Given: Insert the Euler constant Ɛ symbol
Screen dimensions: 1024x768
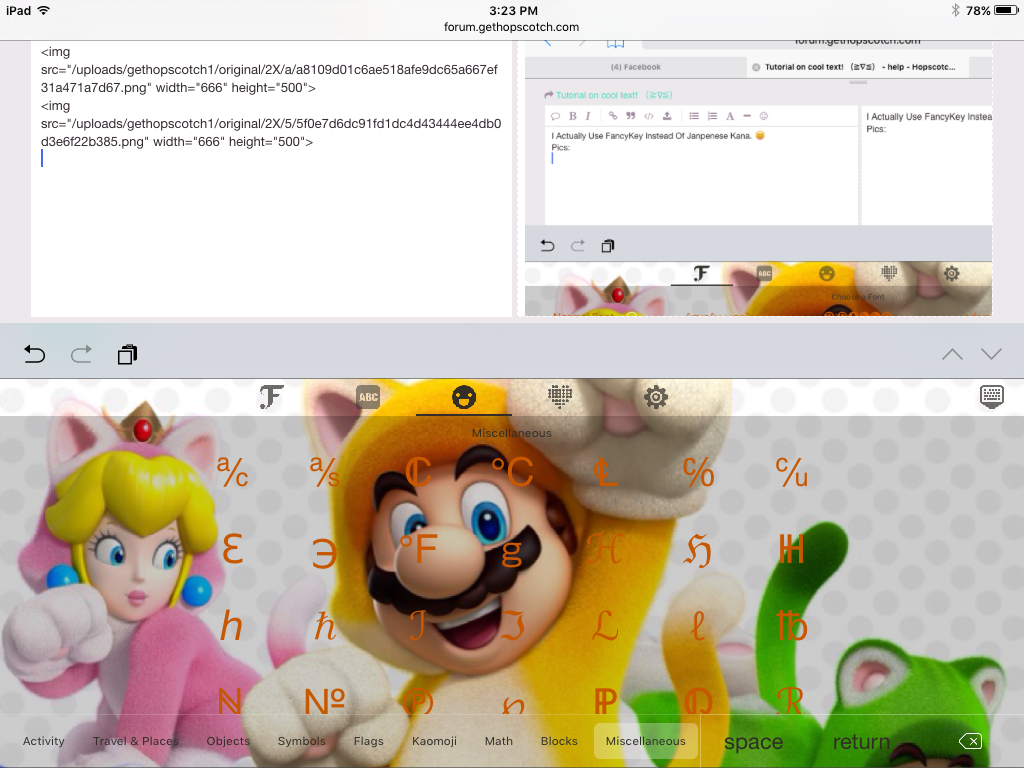Looking at the screenshot, I should pyautogui.click(x=232, y=549).
